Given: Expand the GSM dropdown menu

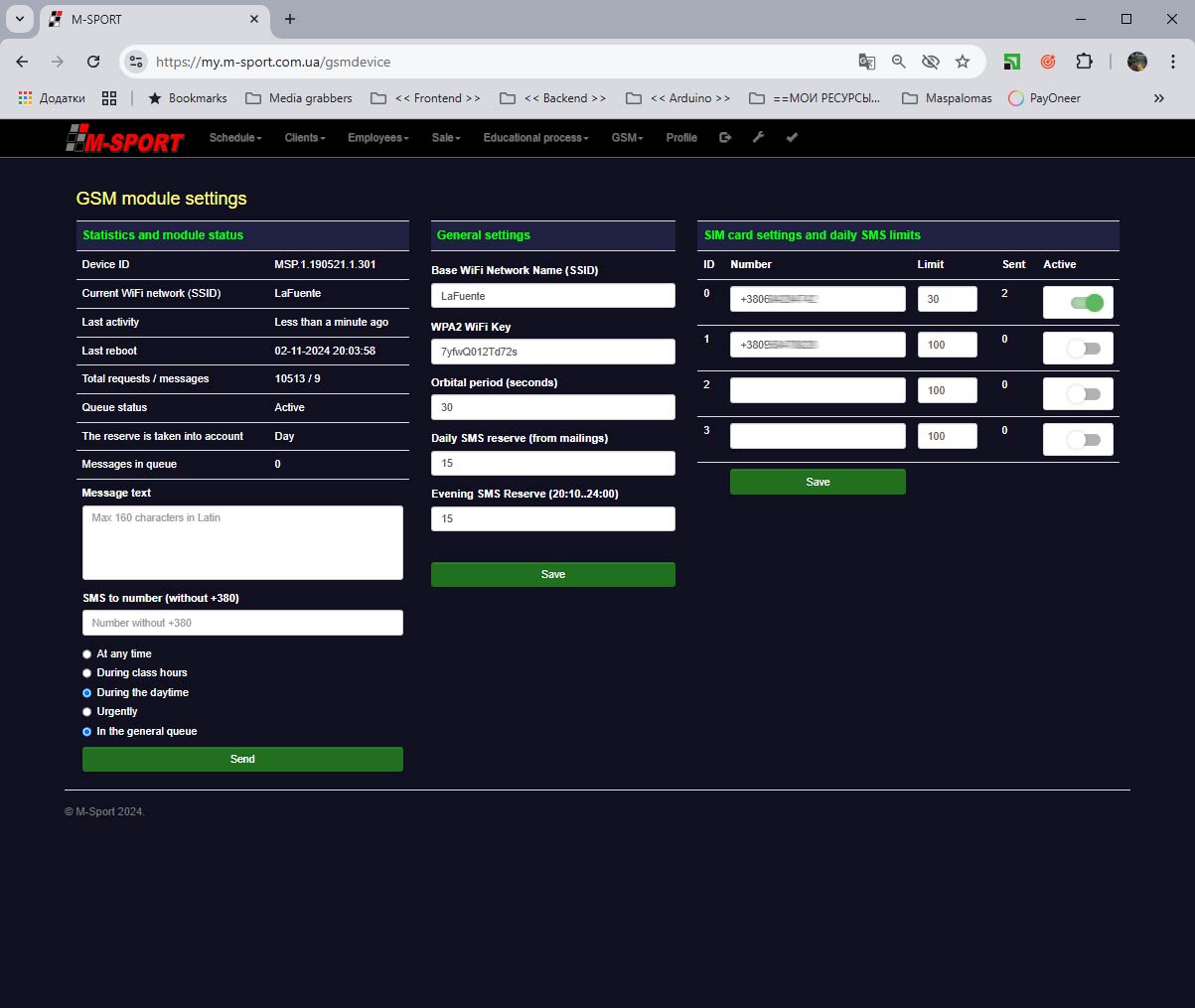Looking at the screenshot, I should 627,138.
